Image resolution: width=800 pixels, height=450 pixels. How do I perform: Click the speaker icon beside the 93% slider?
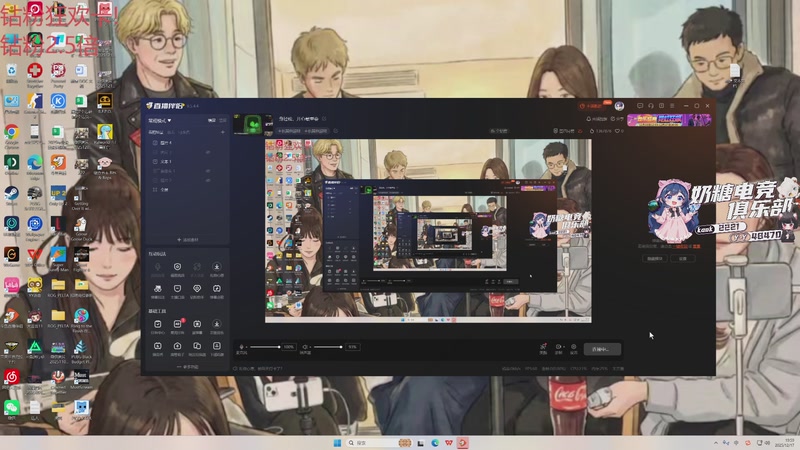(x=305, y=347)
